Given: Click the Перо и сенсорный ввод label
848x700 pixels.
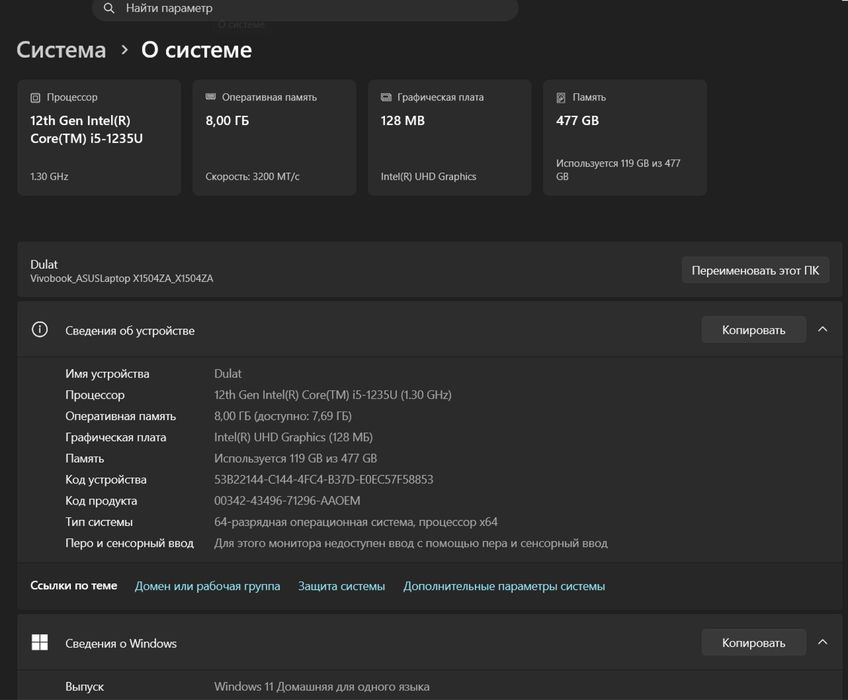Looking at the screenshot, I should [129, 543].
